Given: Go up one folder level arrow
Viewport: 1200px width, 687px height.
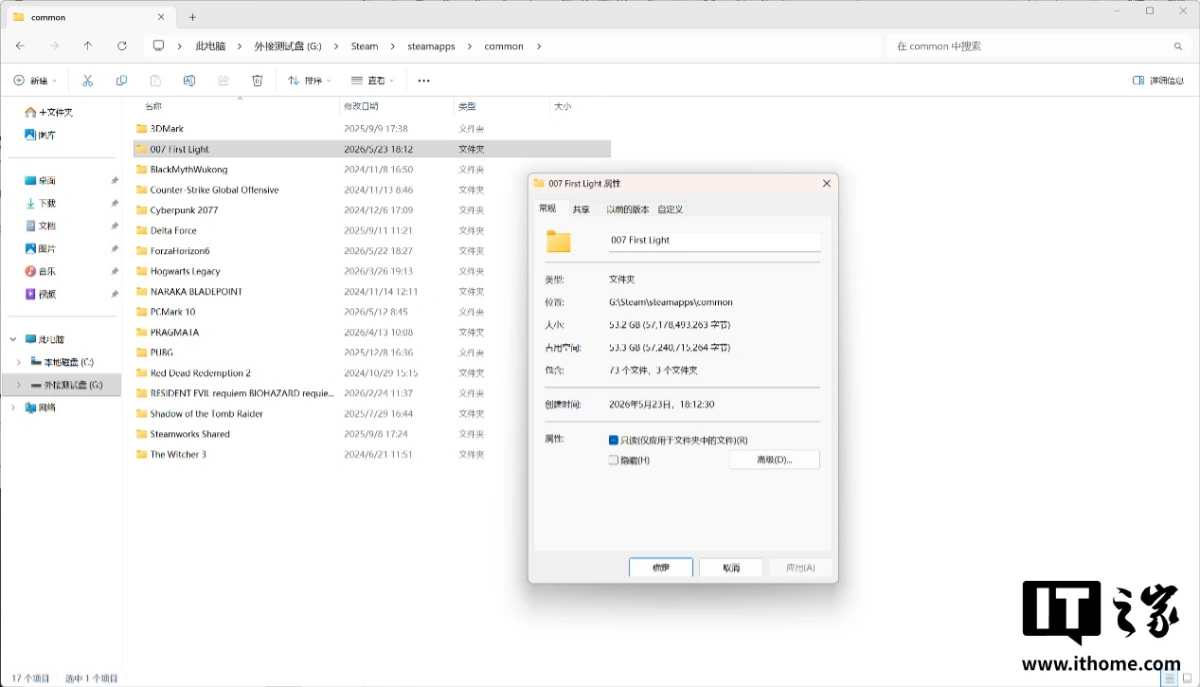Looking at the screenshot, I should click(x=88, y=46).
